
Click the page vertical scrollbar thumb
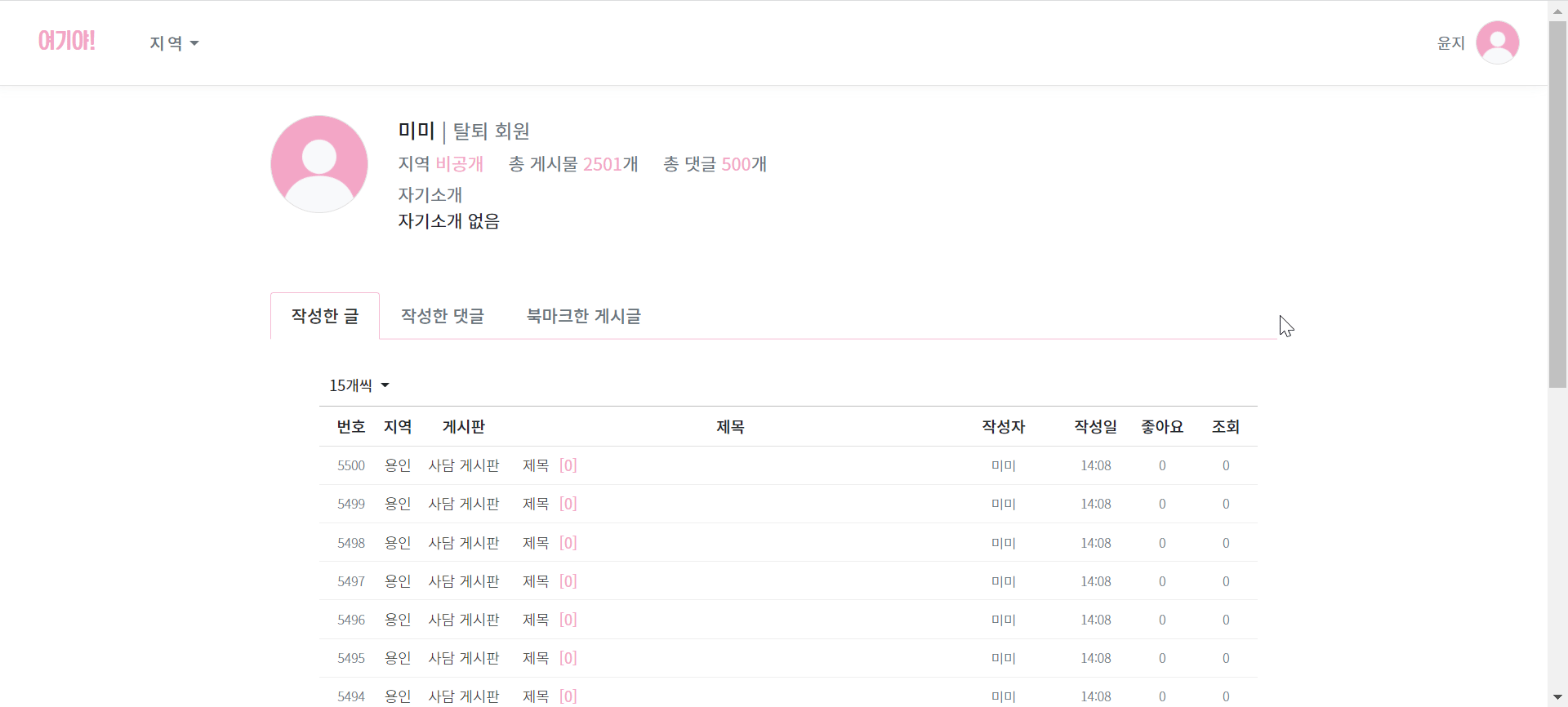coord(1557,204)
